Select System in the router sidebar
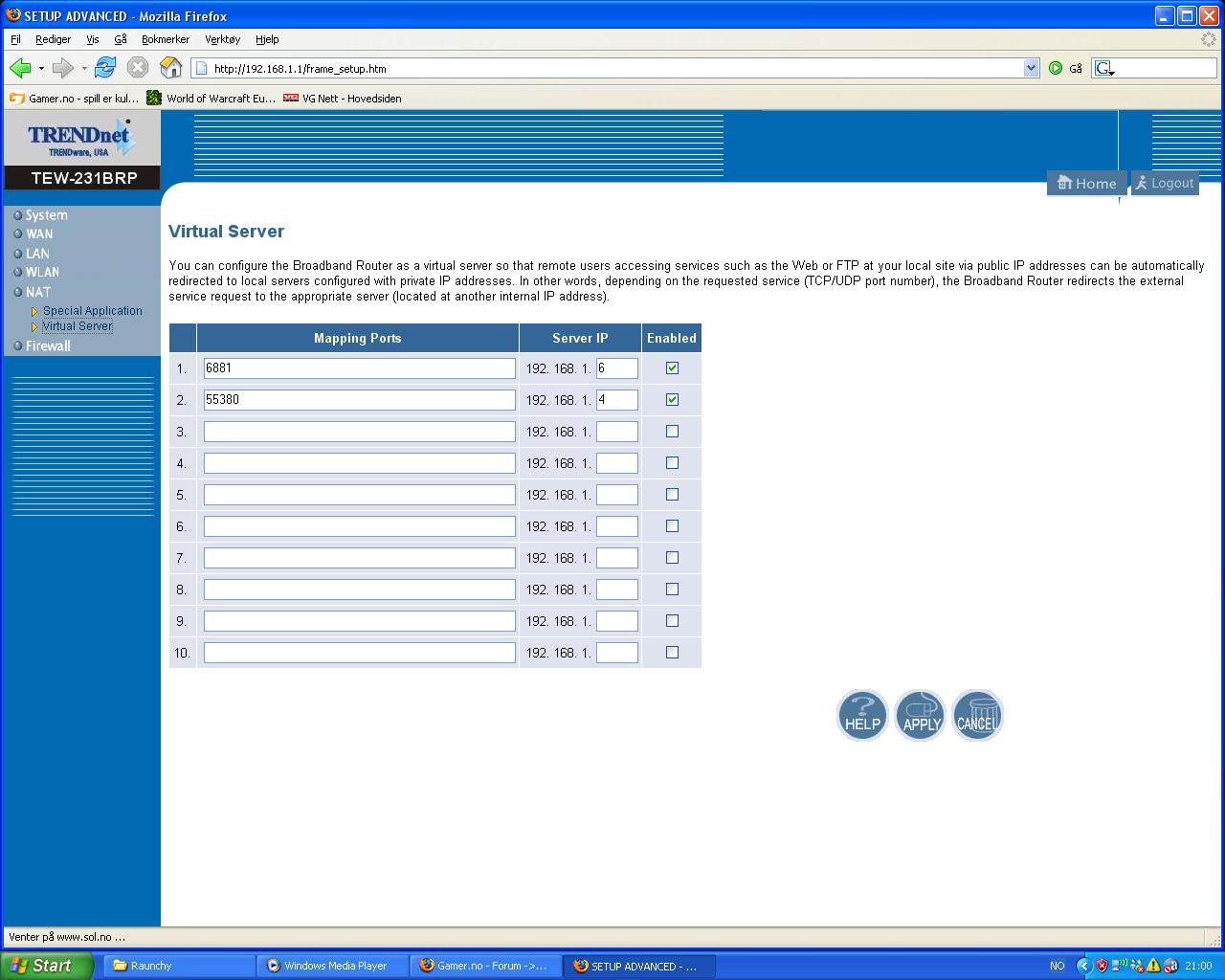Screen dimensions: 1225x980 click(x=46, y=215)
